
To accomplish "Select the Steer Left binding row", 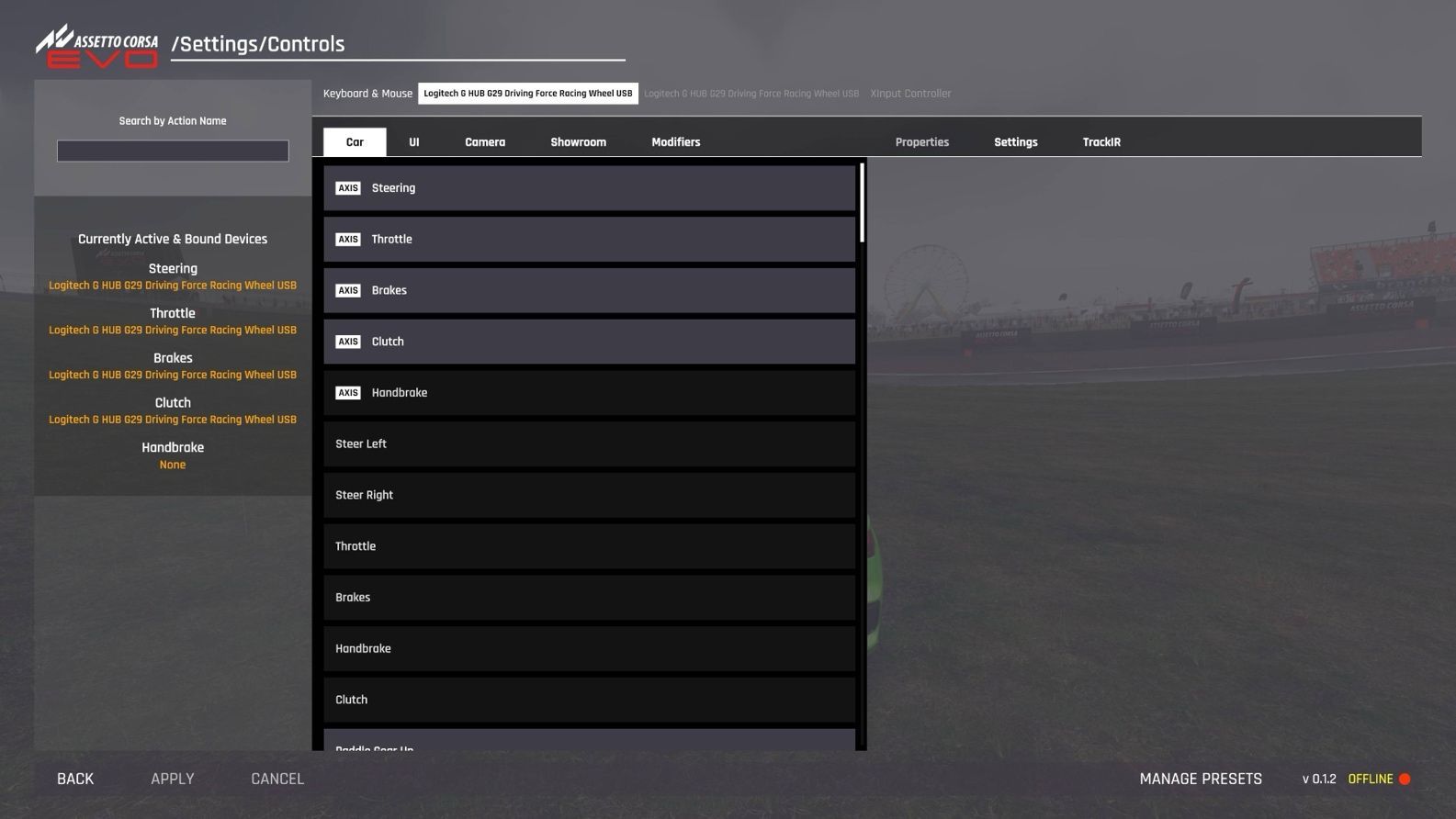I will (588, 444).
